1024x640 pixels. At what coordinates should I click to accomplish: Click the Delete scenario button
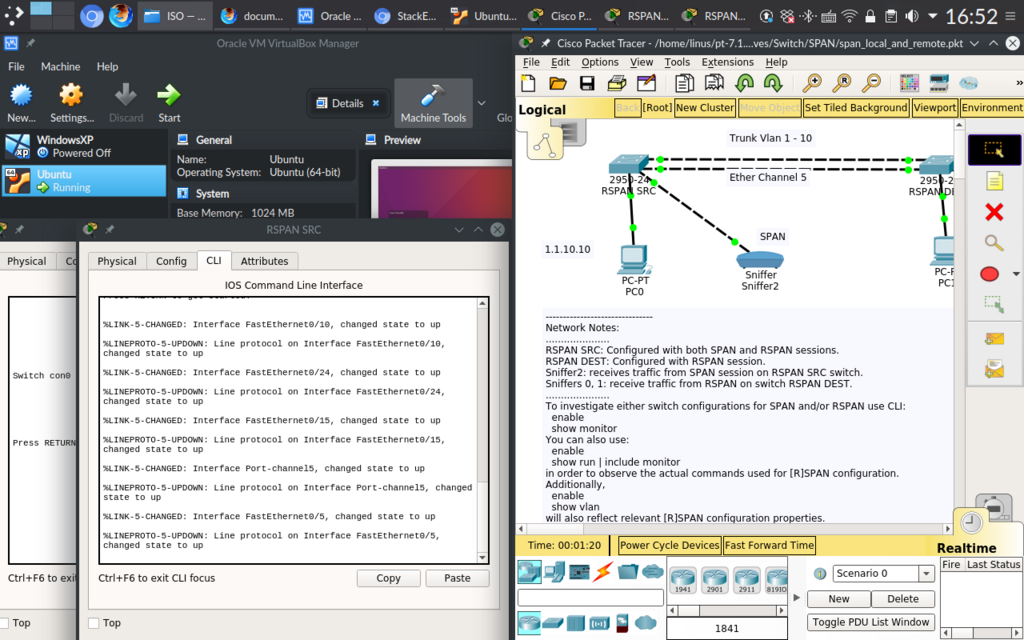point(903,599)
